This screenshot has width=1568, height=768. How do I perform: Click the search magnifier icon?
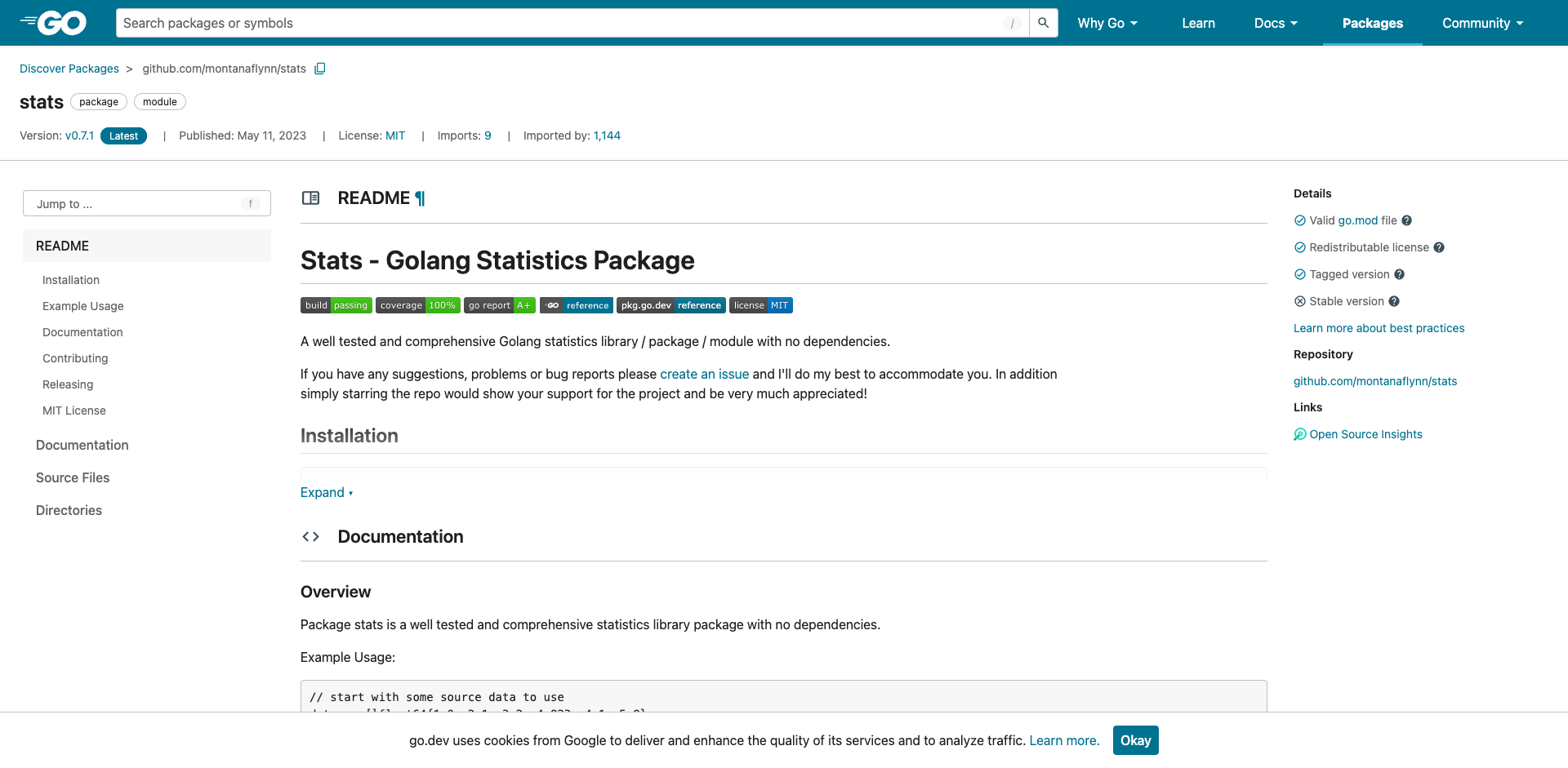coord(1043,23)
